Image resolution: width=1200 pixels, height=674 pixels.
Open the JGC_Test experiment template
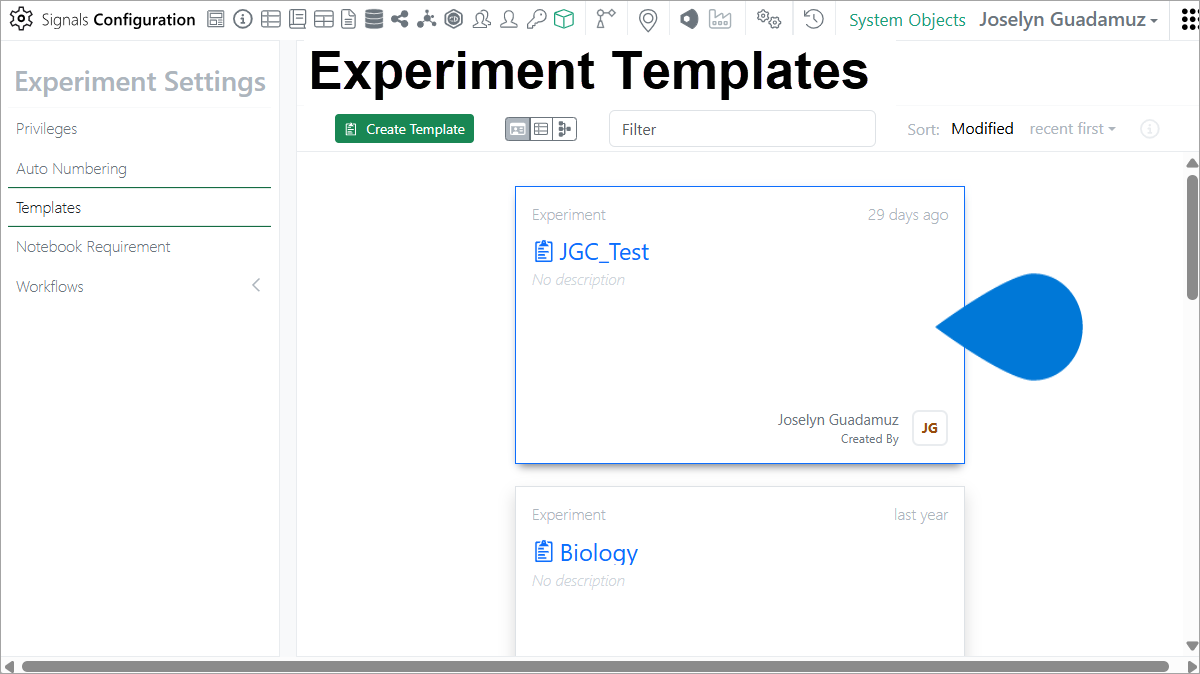604,251
